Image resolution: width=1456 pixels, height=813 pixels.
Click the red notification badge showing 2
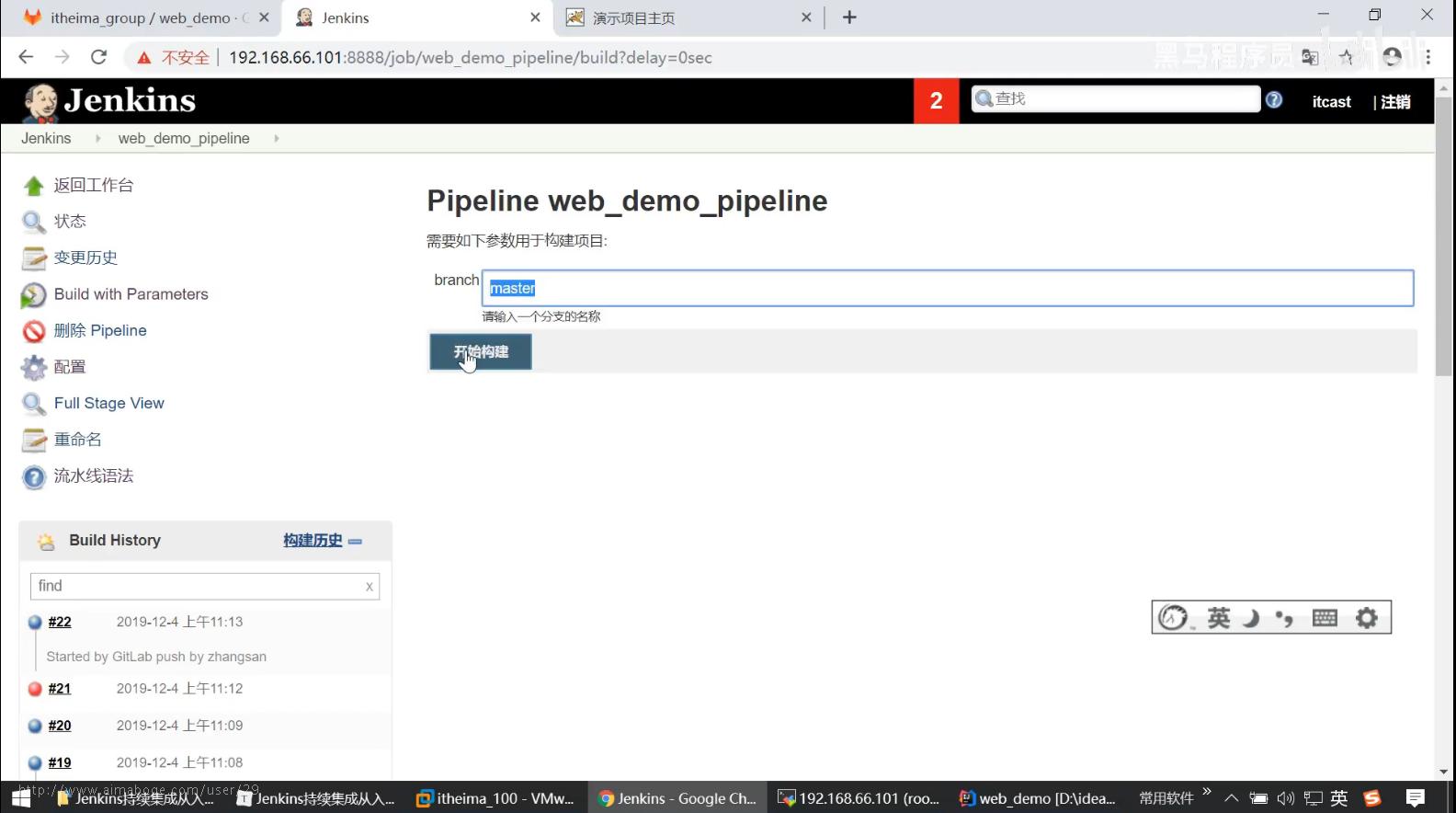click(x=936, y=101)
